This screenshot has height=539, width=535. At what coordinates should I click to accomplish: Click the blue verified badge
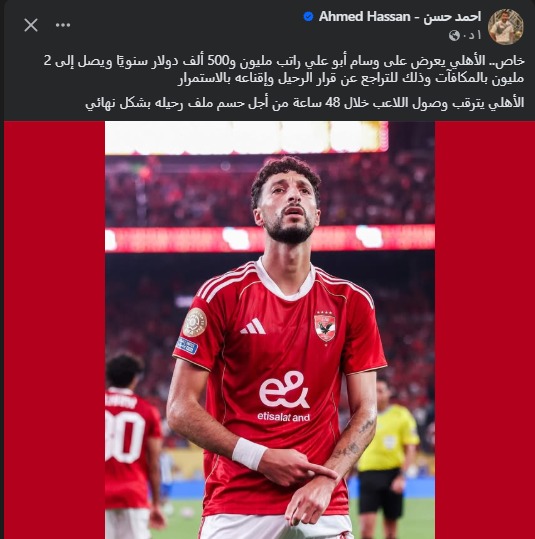[x=308, y=16]
